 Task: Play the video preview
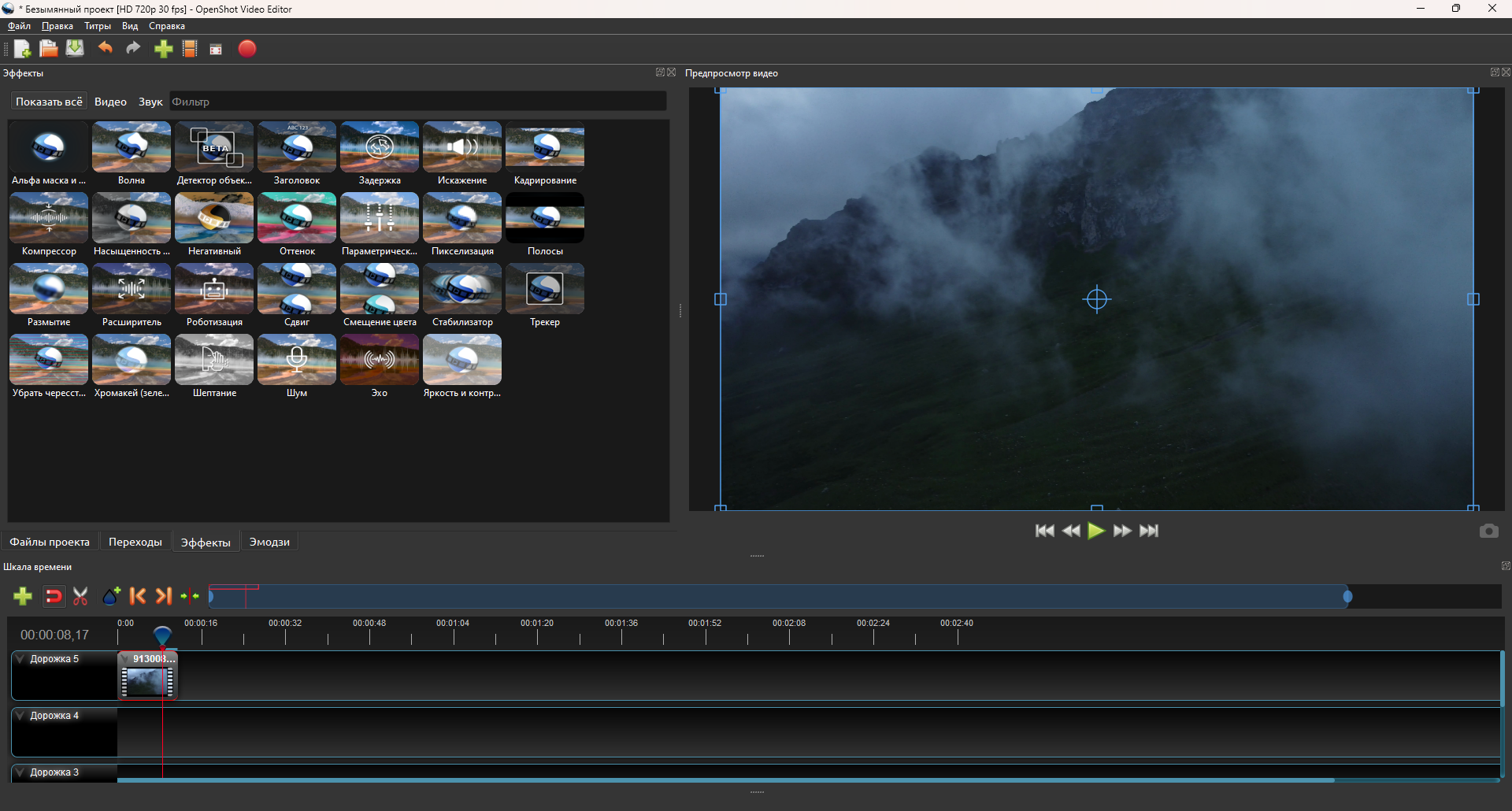(1096, 531)
